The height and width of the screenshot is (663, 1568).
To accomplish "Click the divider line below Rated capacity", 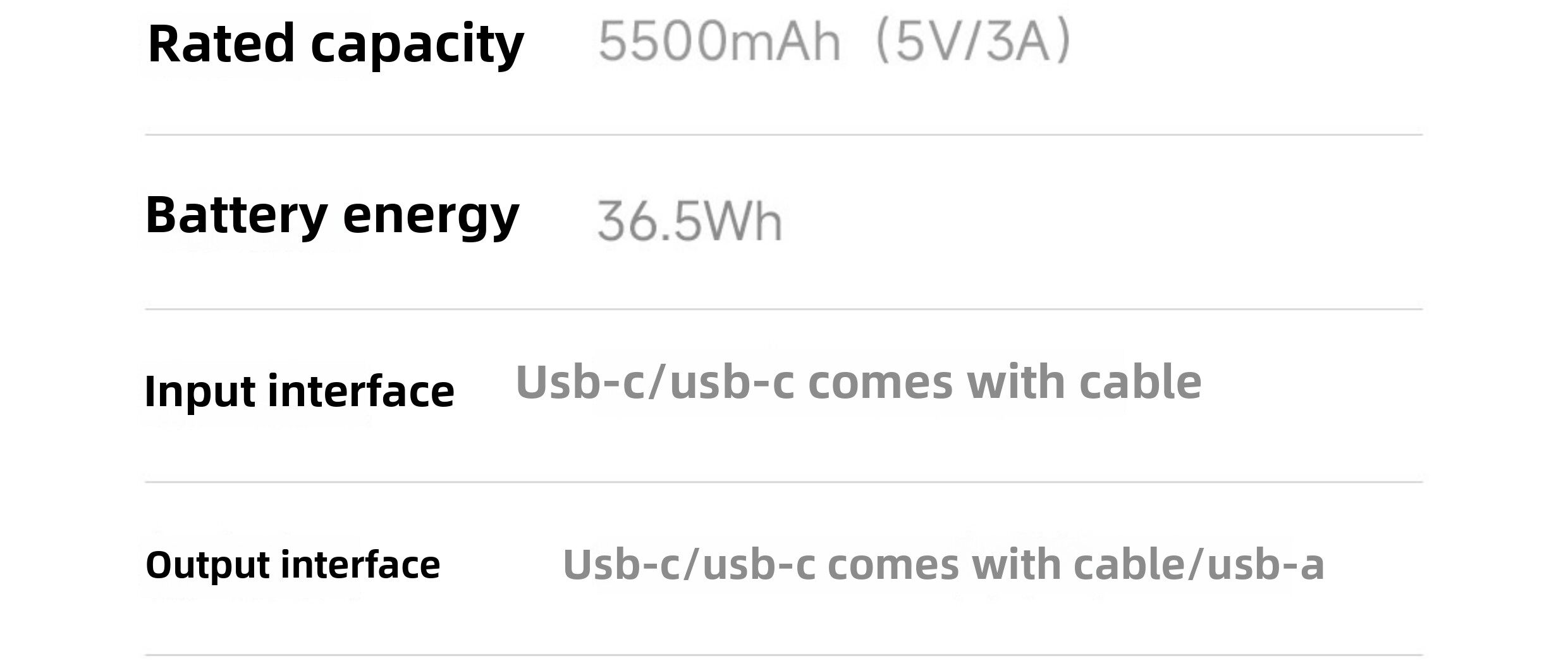I will click(784, 135).
